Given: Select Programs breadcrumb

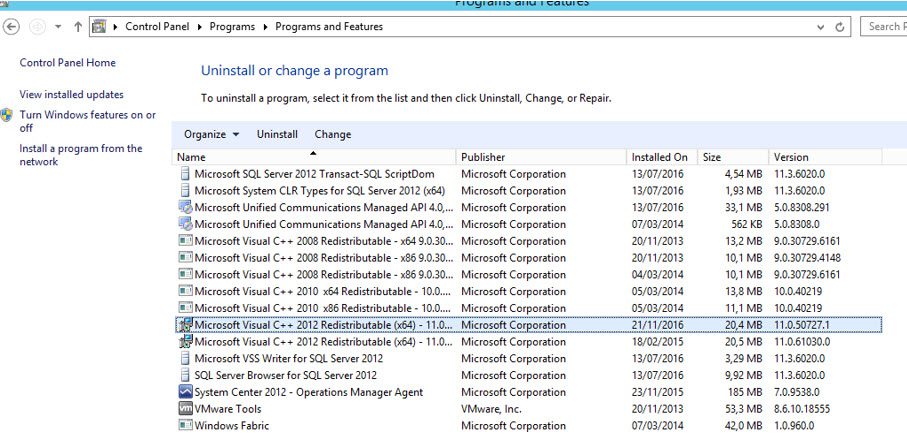Looking at the screenshot, I should (232, 27).
